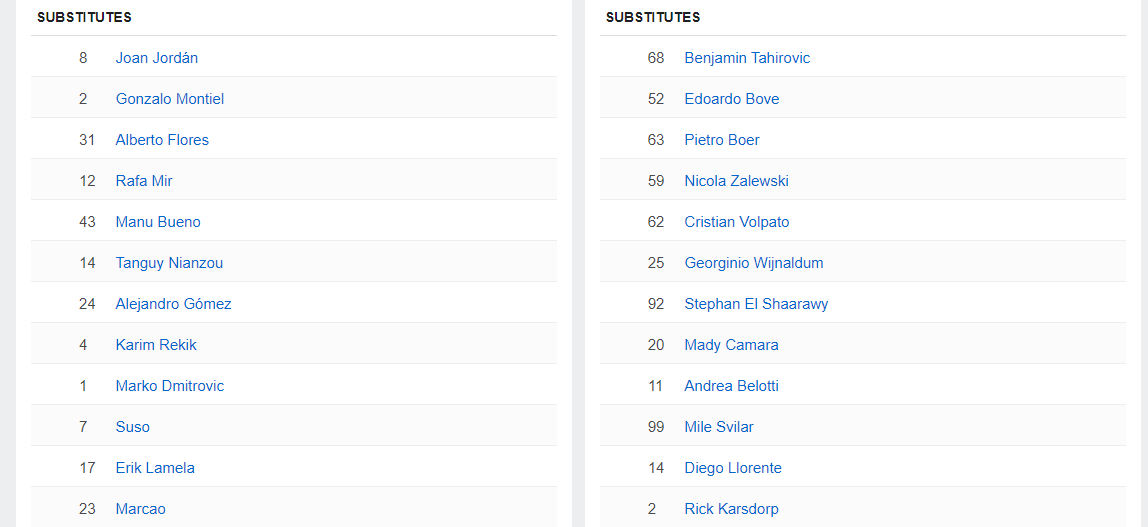Screen dimensions: 1148x527
Task: Open Rafa Mir's profile link
Action: (x=144, y=181)
